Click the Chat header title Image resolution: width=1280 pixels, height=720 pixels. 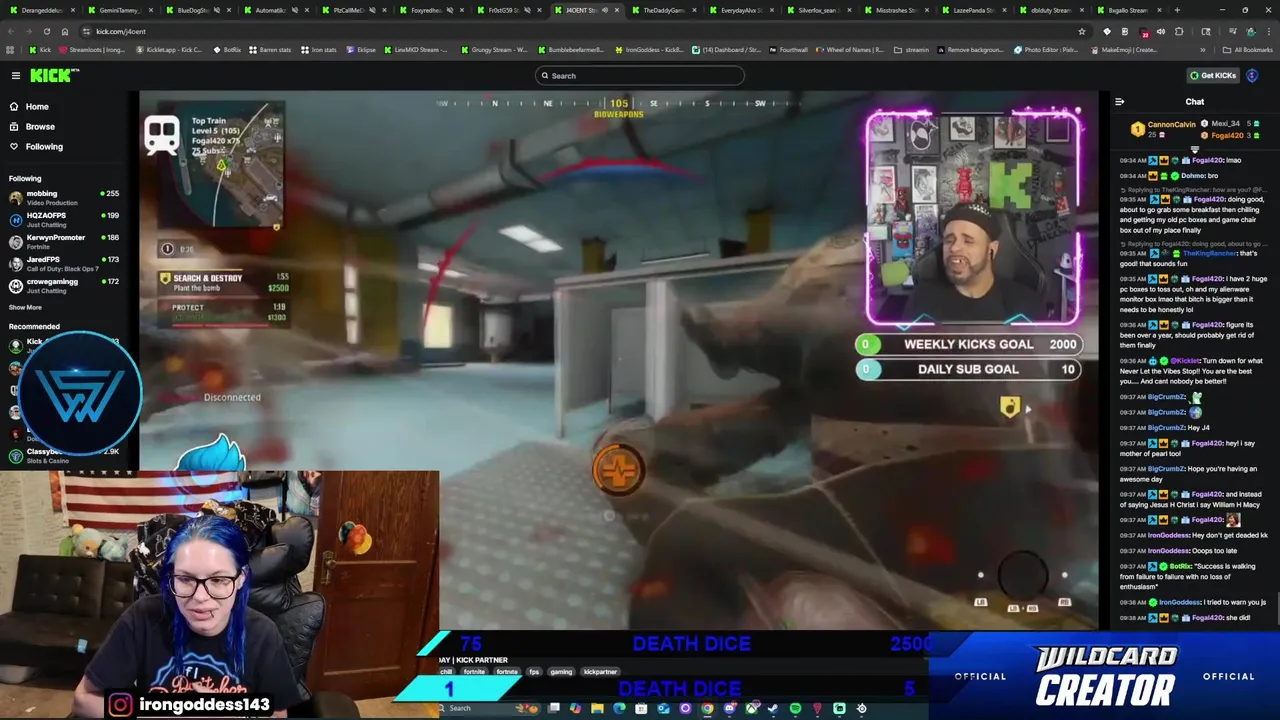[x=1195, y=101]
